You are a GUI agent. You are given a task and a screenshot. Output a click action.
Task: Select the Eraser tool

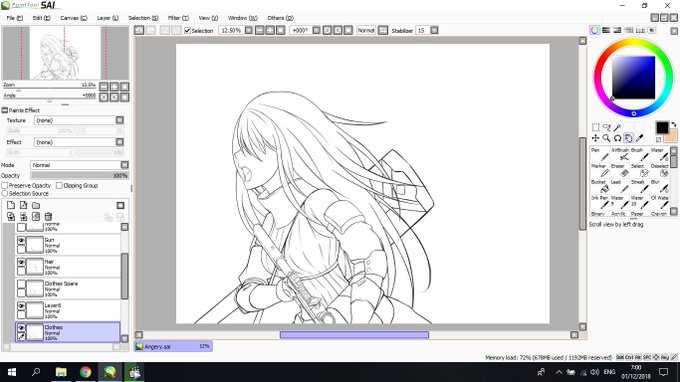620,170
